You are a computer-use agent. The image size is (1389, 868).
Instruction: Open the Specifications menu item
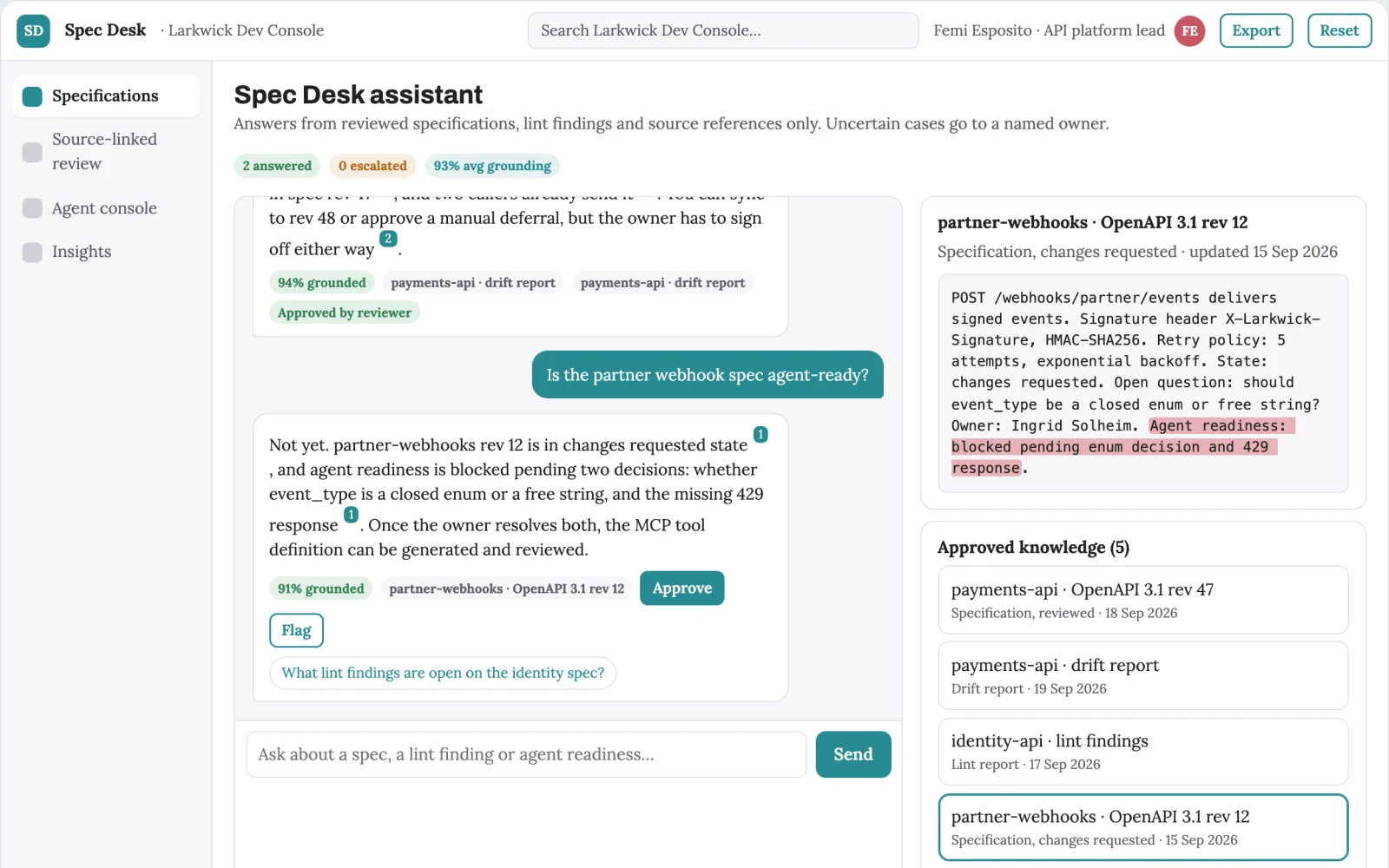(x=106, y=96)
